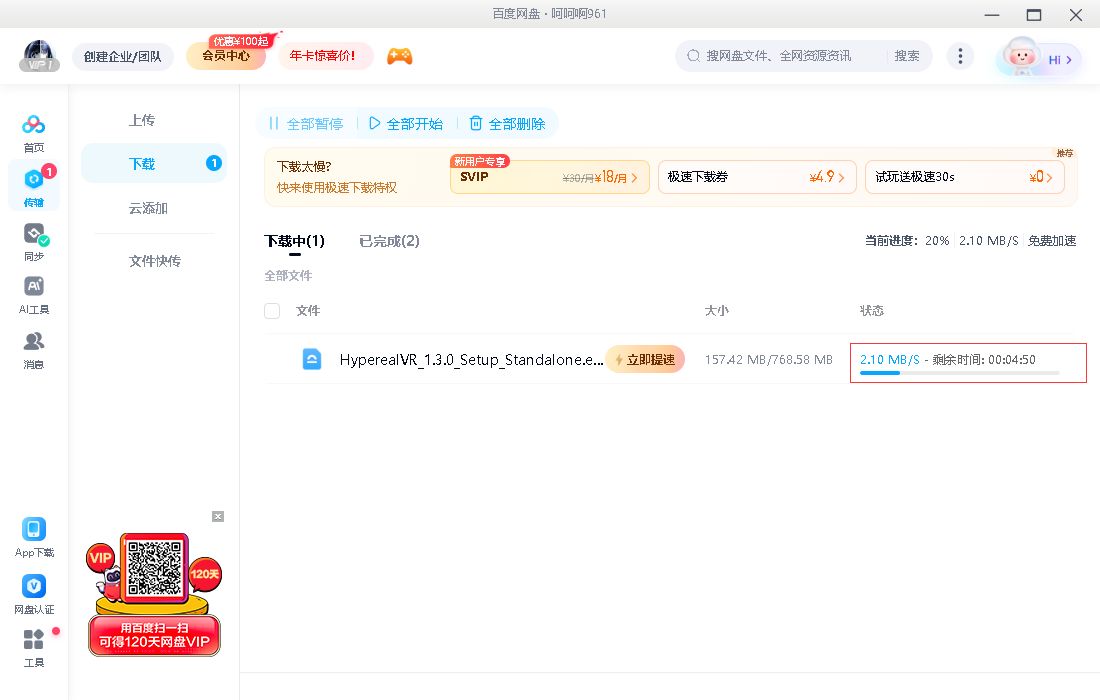Open the 文件快传 section
The height and width of the screenshot is (700, 1100).
(x=155, y=261)
